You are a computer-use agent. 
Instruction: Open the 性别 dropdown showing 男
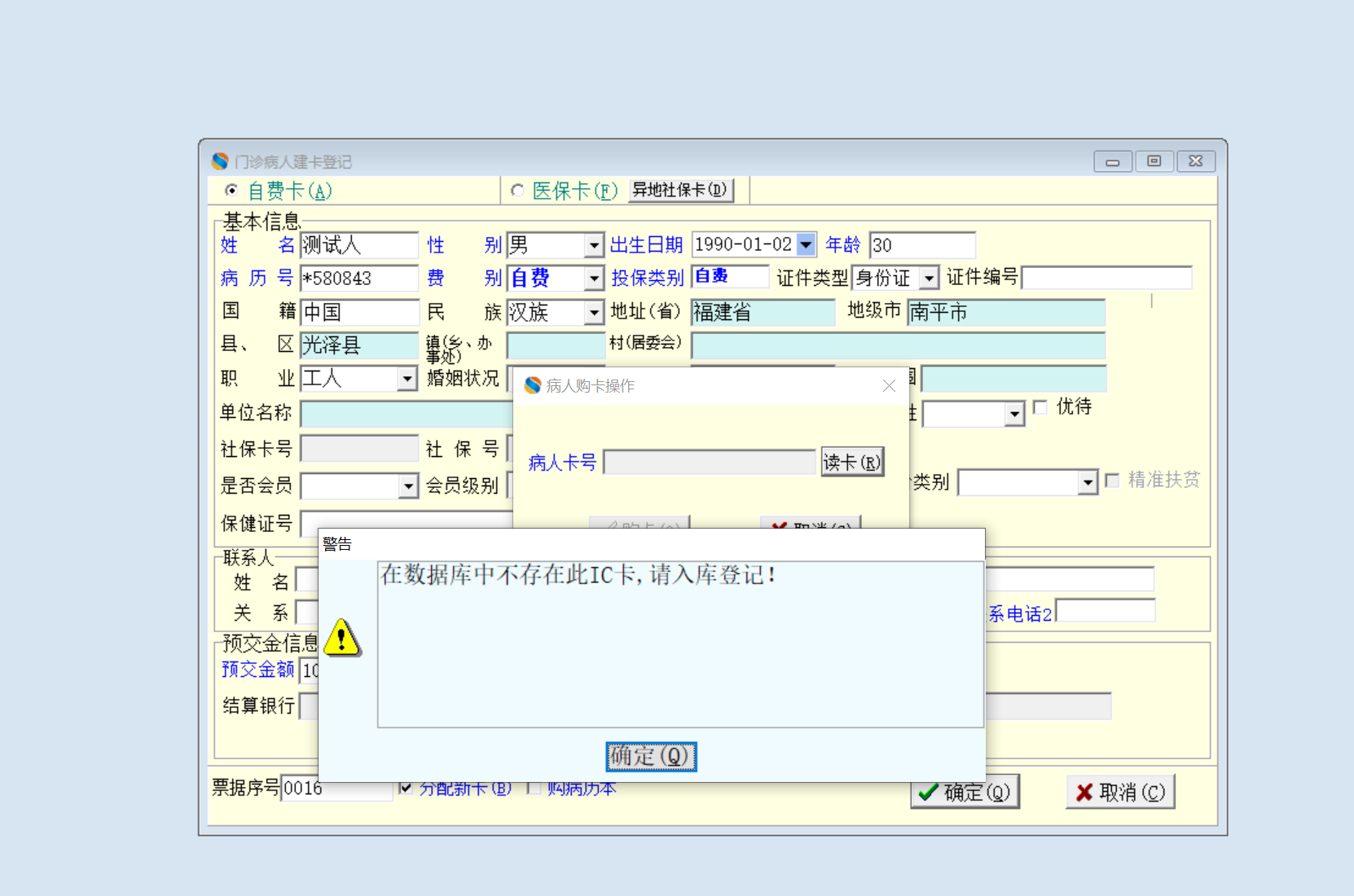pos(594,245)
